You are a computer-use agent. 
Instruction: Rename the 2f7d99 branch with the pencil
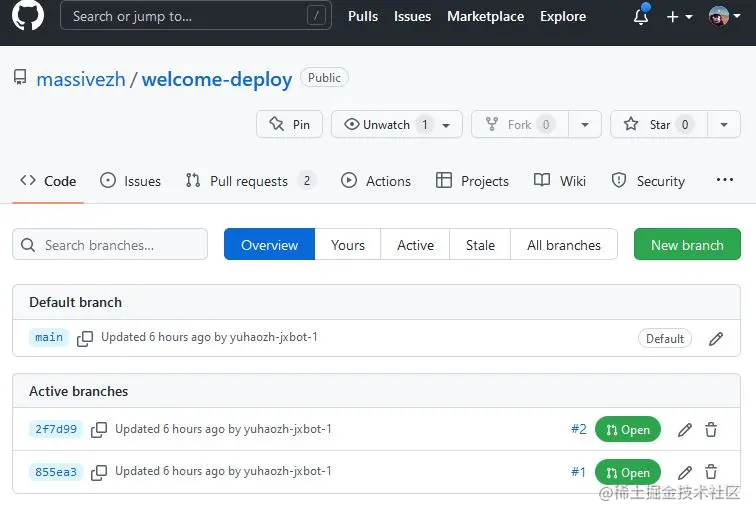click(x=685, y=429)
